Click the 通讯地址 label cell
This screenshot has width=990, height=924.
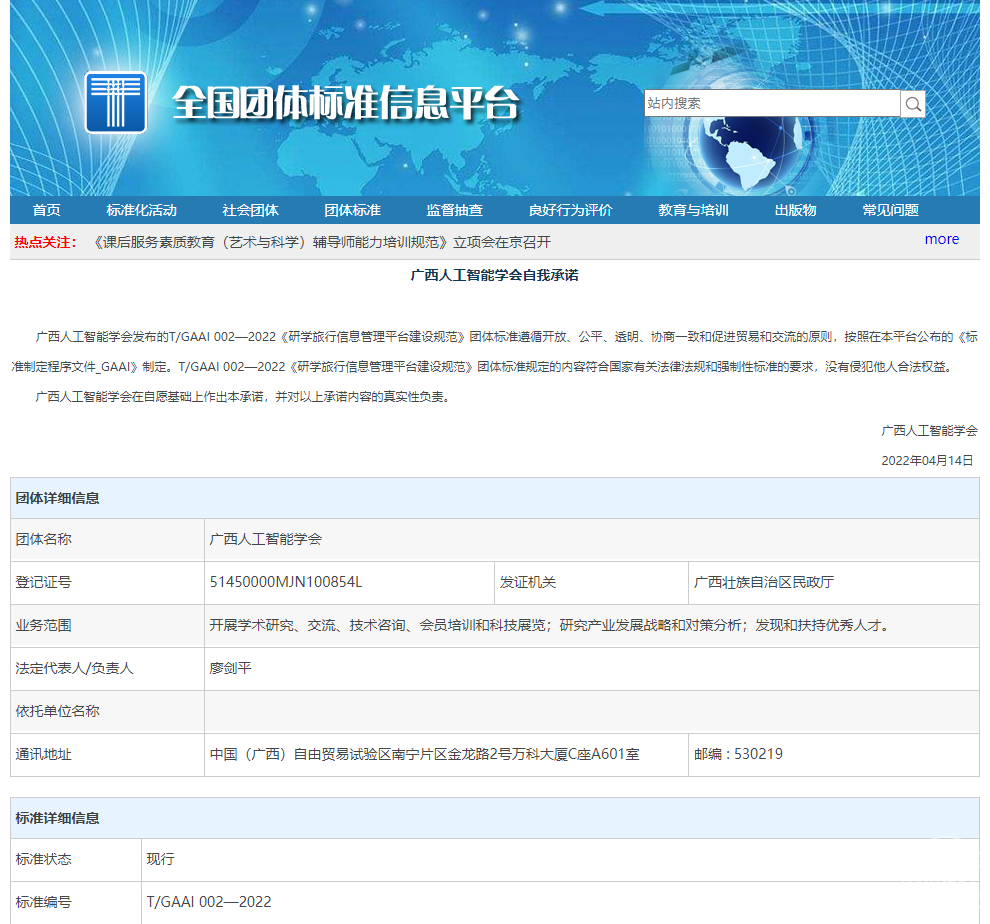click(x=107, y=754)
